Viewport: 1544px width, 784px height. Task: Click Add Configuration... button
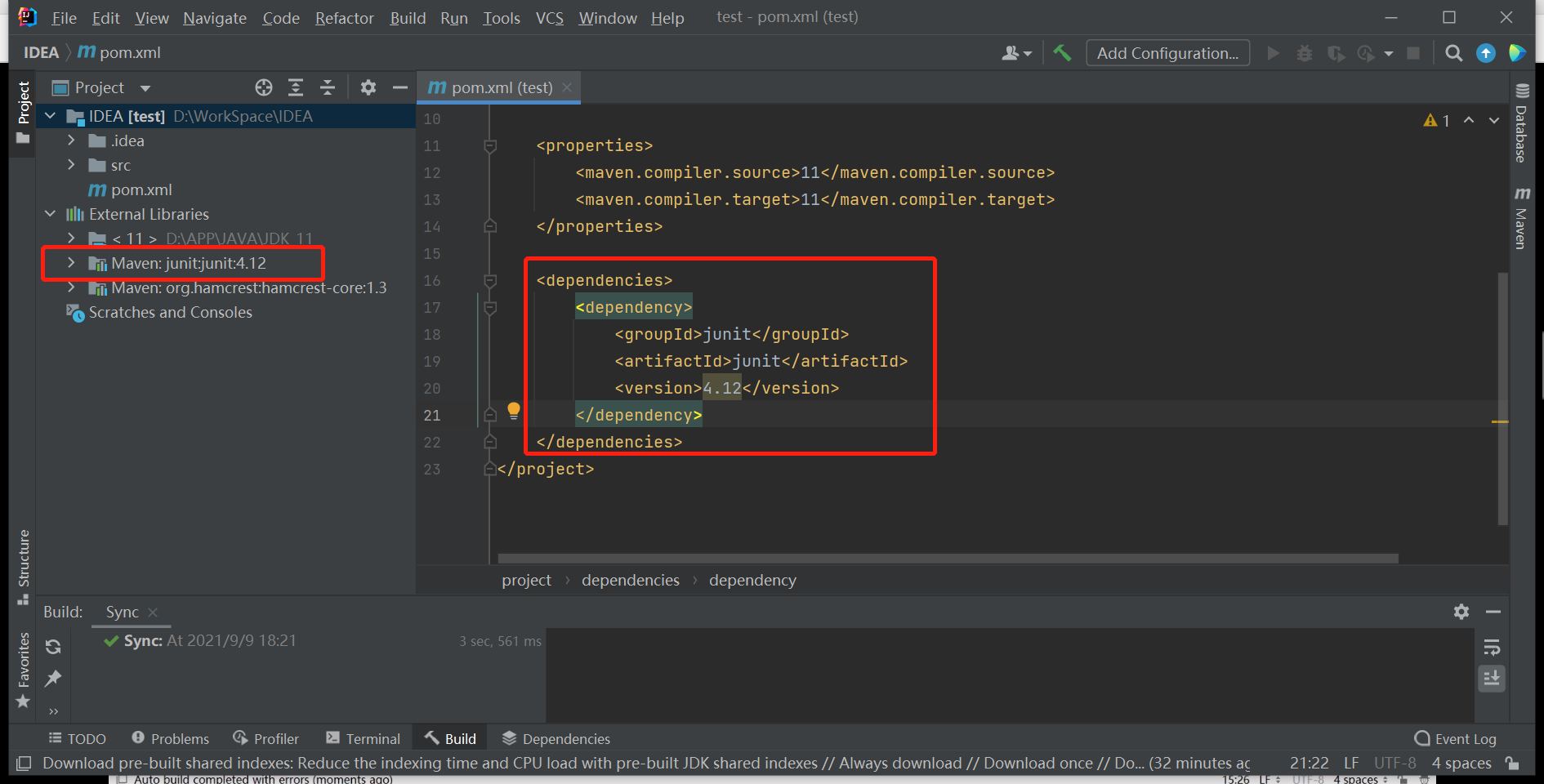tap(1167, 53)
